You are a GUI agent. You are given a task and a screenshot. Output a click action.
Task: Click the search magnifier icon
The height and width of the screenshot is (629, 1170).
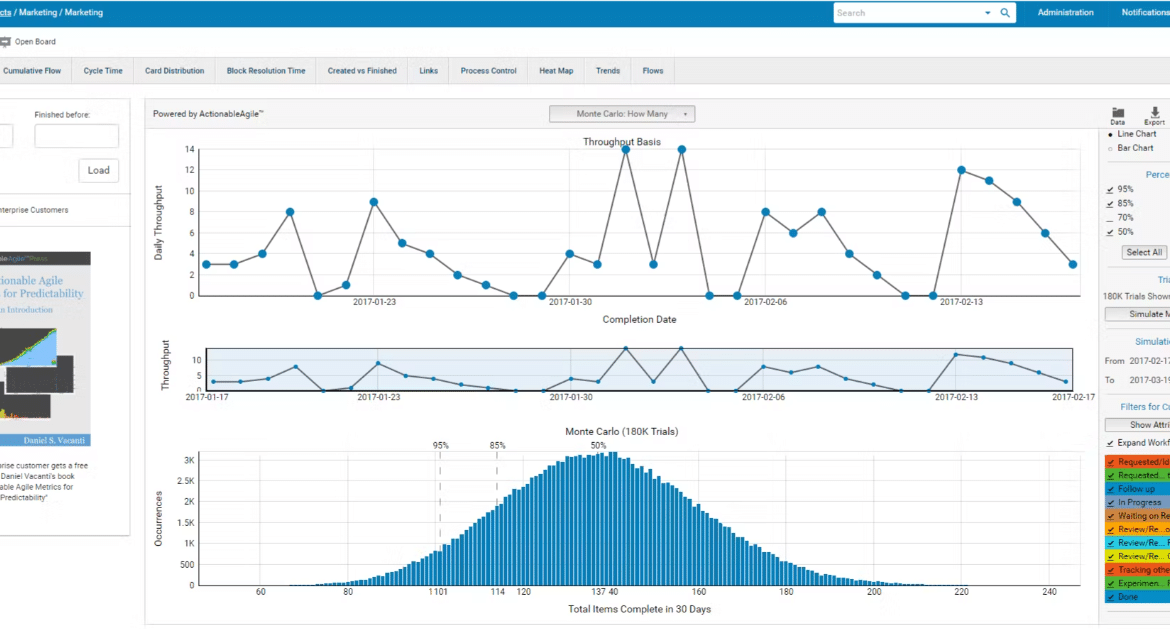[1005, 13]
